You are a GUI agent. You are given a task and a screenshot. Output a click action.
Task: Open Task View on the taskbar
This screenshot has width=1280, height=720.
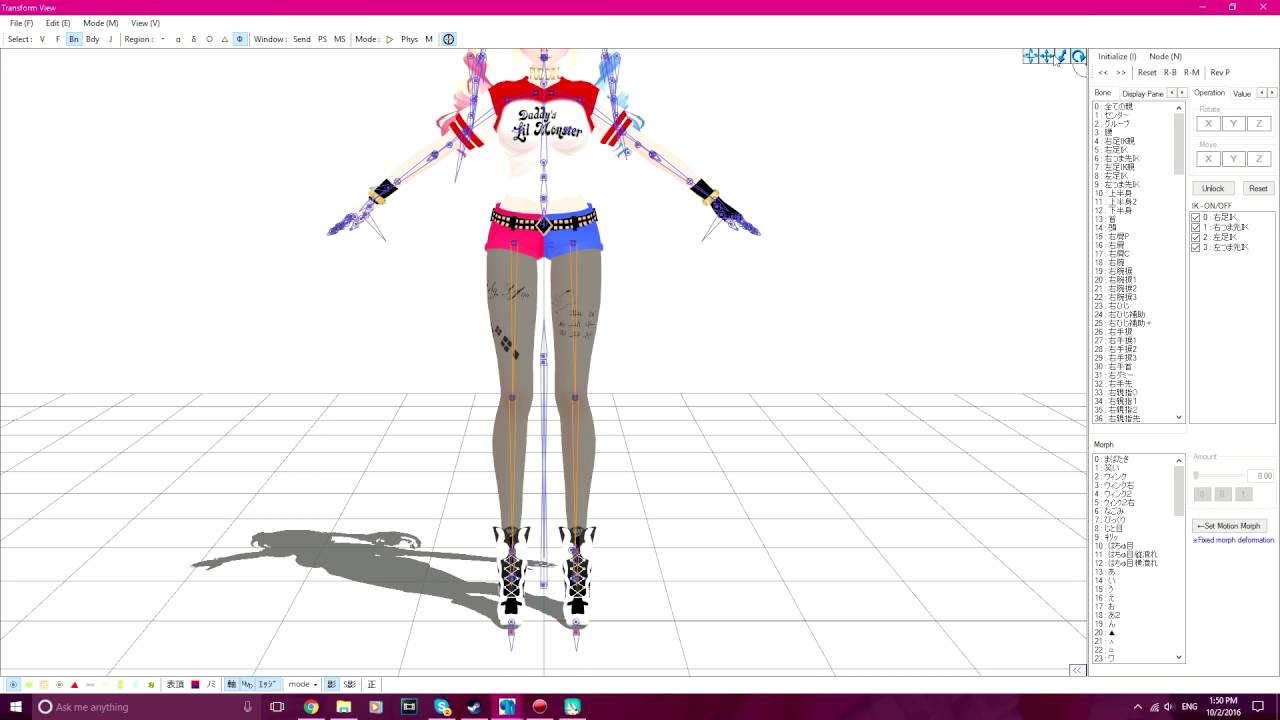pyautogui.click(x=277, y=707)
